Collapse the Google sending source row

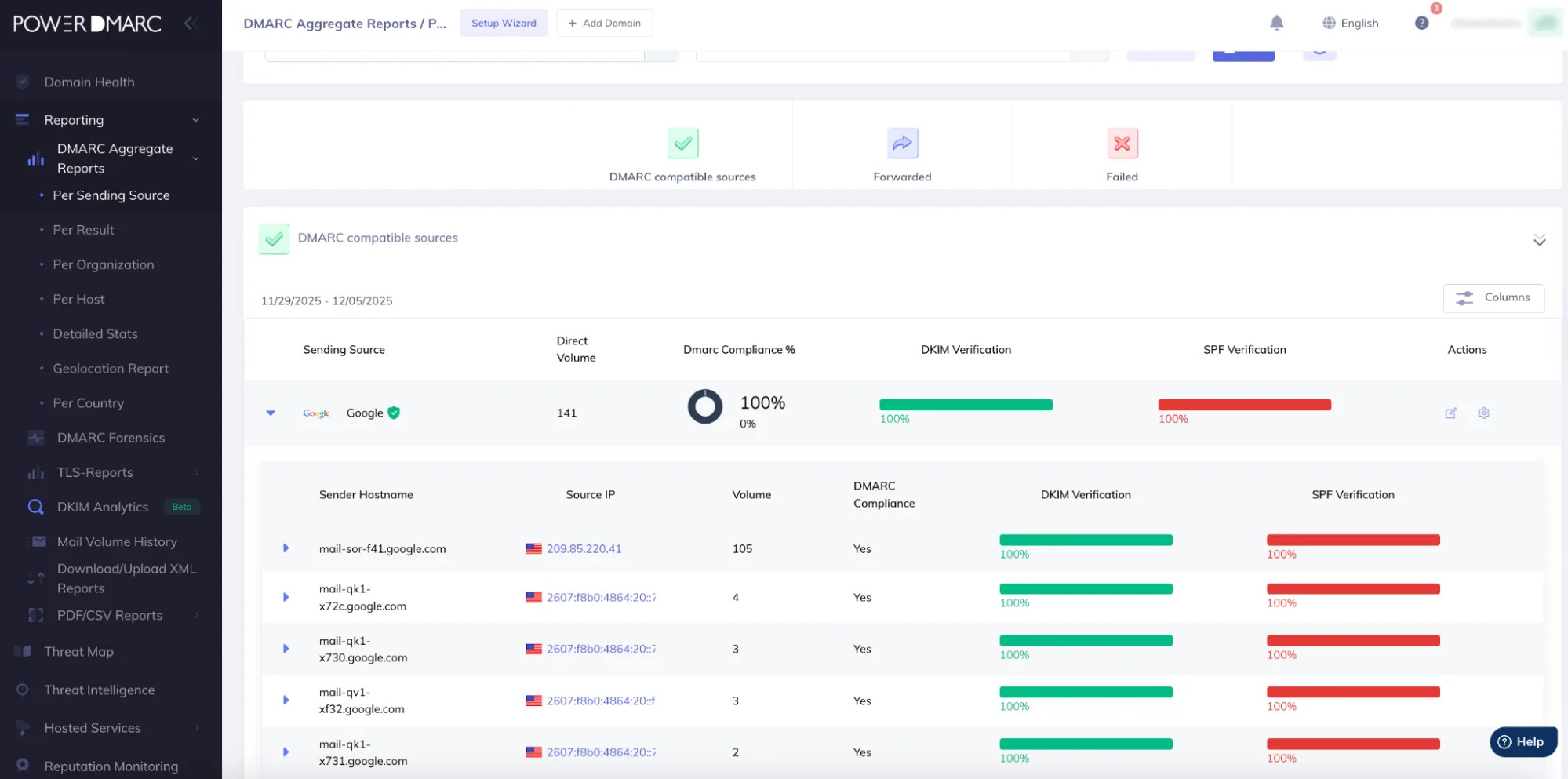click(271, 413)
